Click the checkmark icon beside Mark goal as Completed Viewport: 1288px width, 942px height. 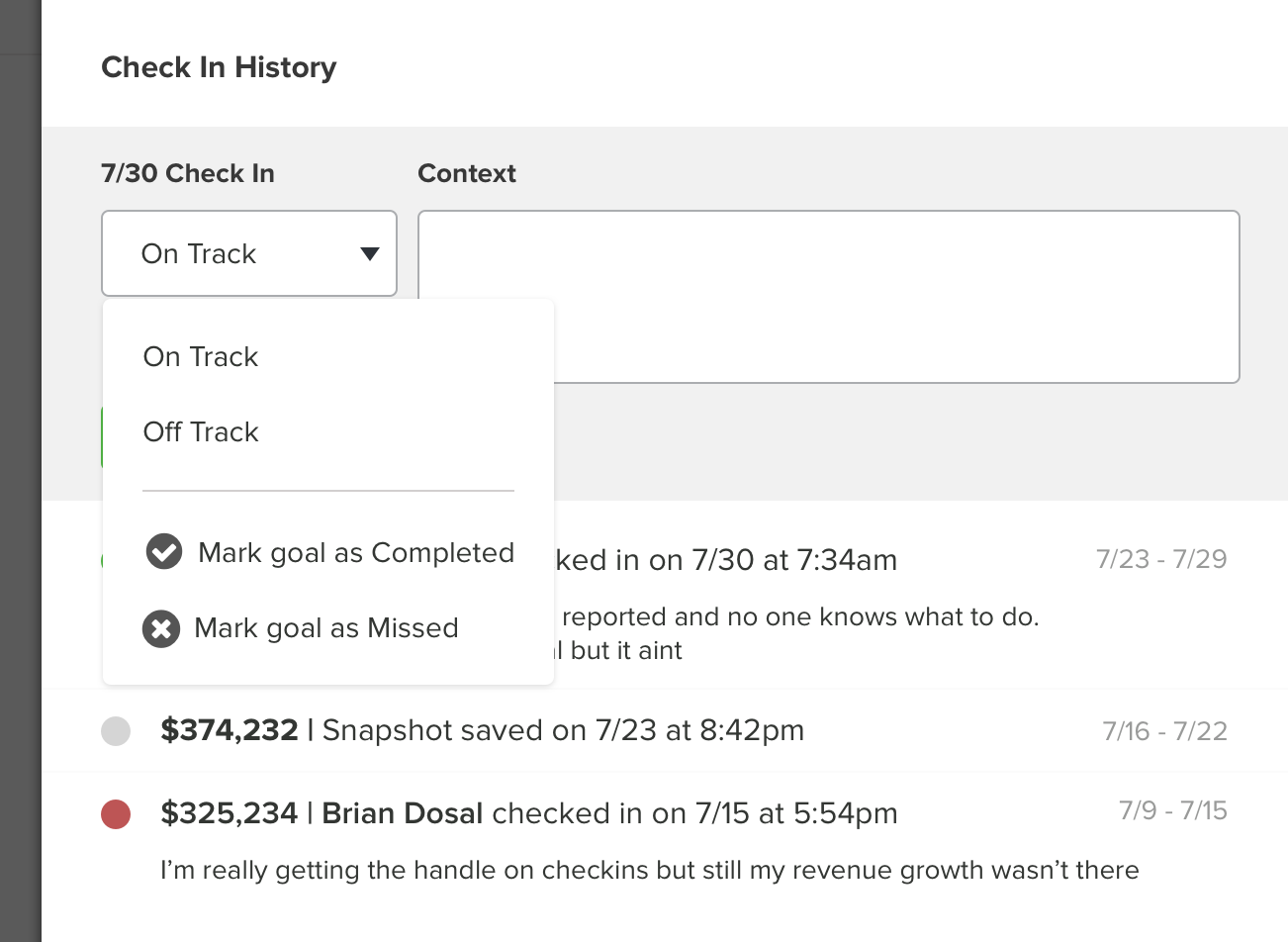(164, 552)
